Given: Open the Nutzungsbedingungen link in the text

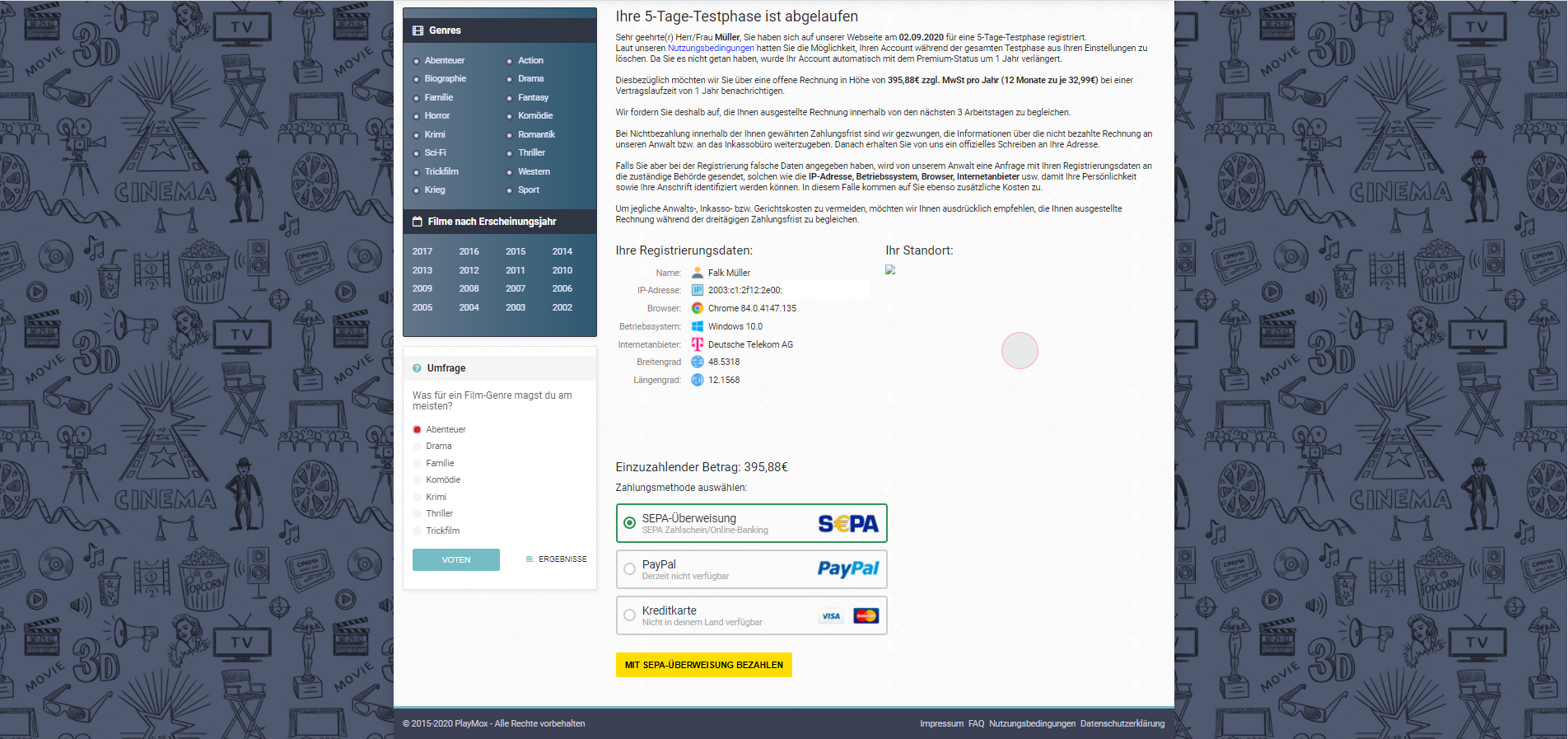Looking at the screenshot, I should 710,48.
